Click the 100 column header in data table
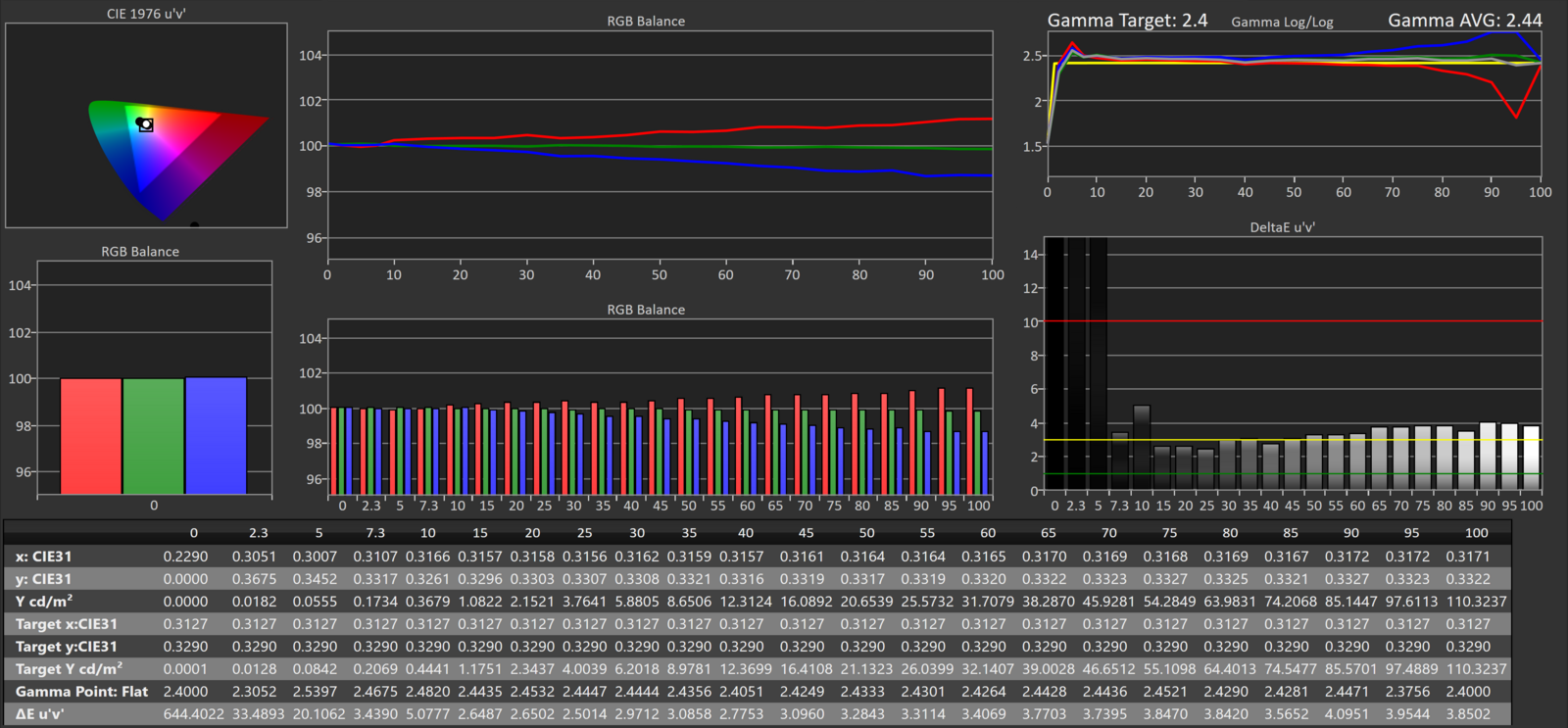This screenshot has width=1568, height=728. click(1476, 533)
